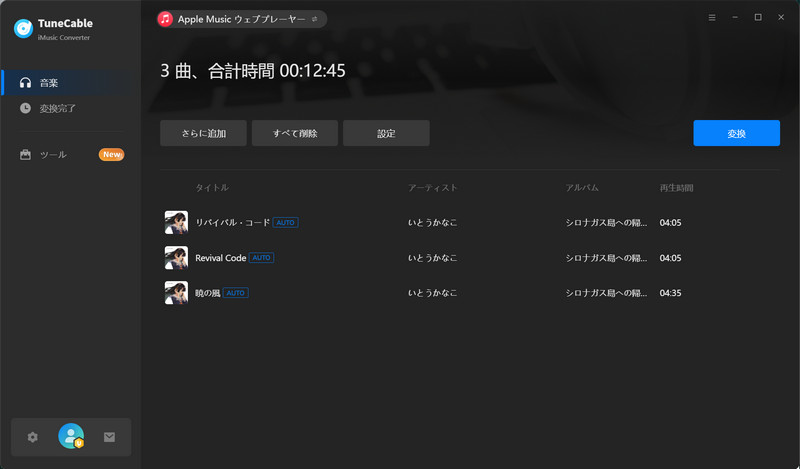Click the さらに追加 button
The height and width of the screenshot is (469, 800).
(x=204, y=133)
